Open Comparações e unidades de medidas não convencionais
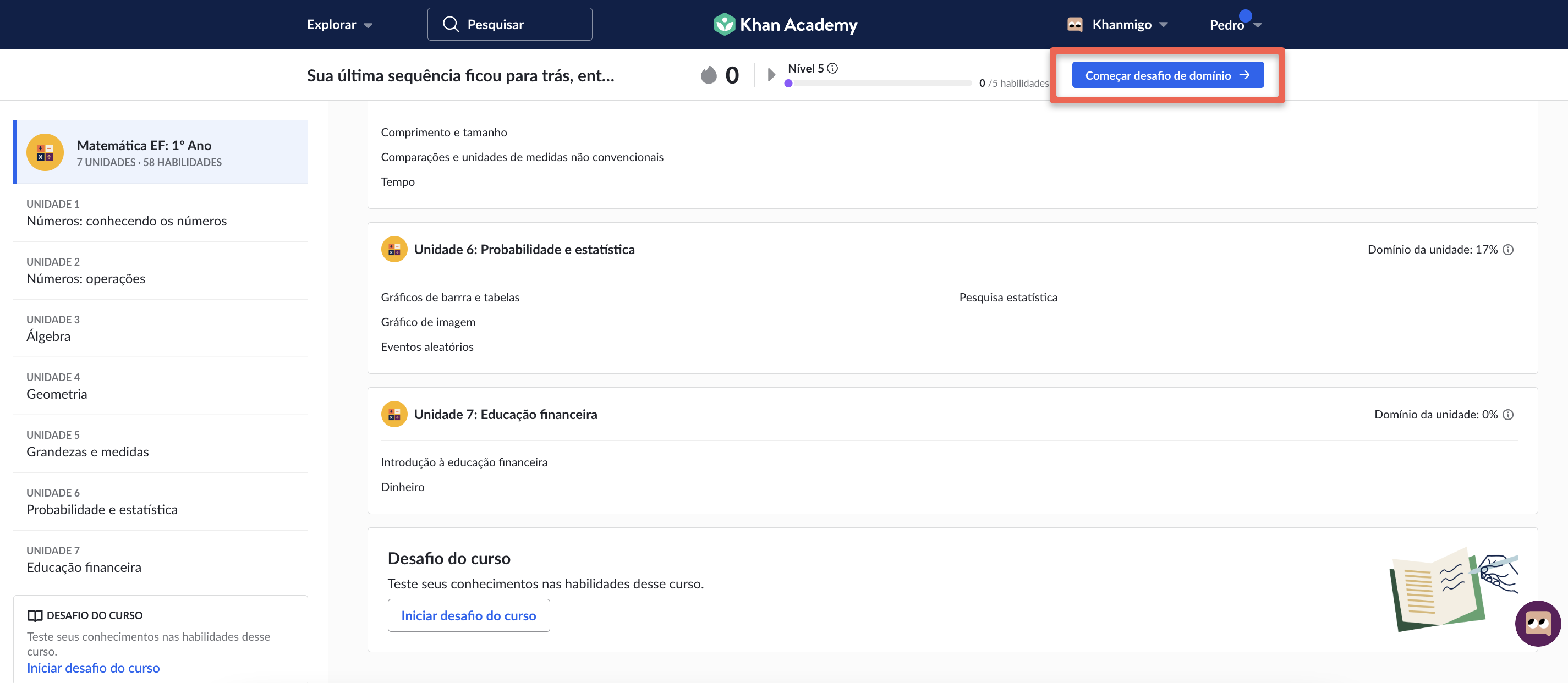 [522, 157]
